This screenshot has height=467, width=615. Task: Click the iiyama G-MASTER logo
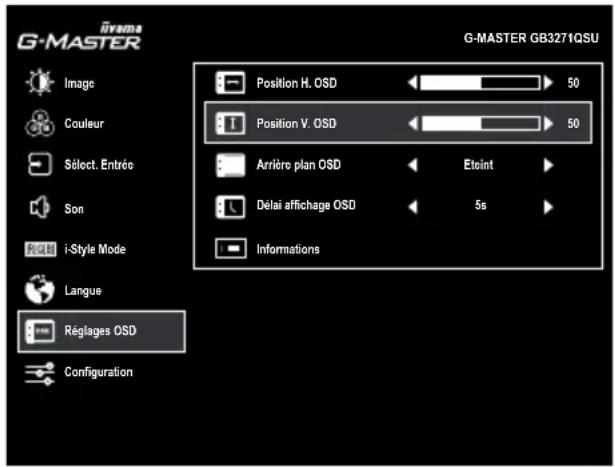tap(80, 37)
